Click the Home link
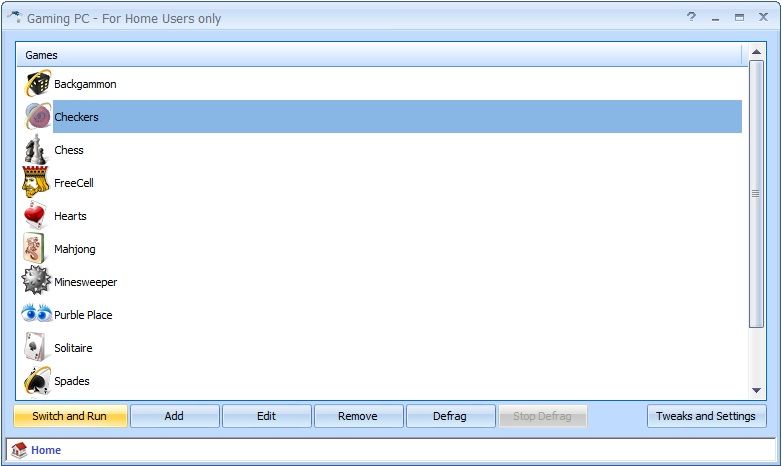 point(46,450)
